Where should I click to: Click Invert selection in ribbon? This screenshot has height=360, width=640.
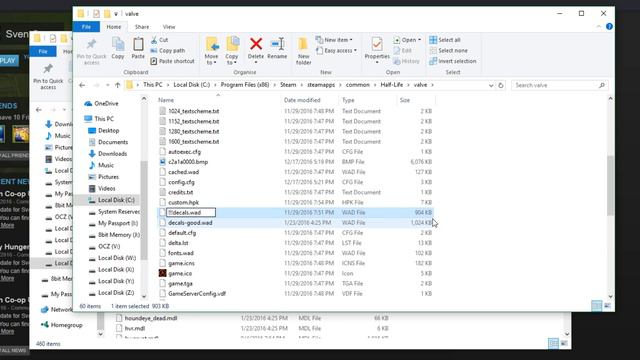point(453,61)
